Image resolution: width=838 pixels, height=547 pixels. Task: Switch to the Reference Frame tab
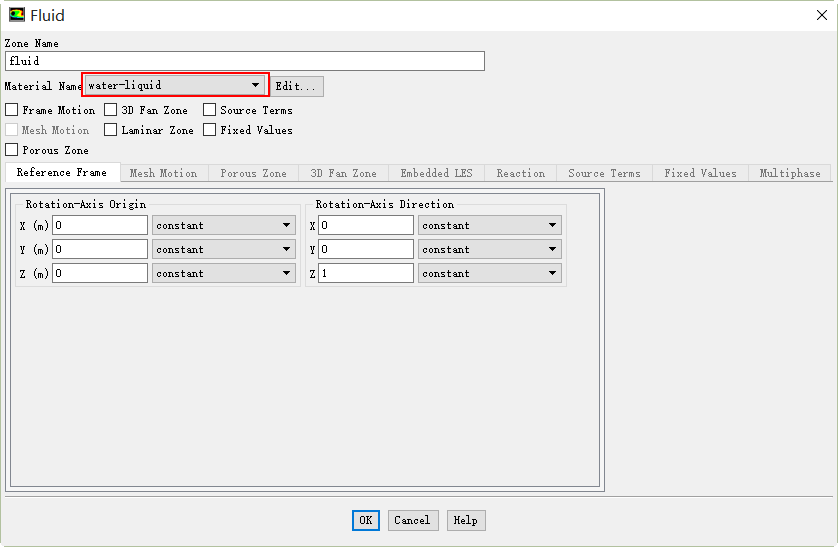coord(62,173)
